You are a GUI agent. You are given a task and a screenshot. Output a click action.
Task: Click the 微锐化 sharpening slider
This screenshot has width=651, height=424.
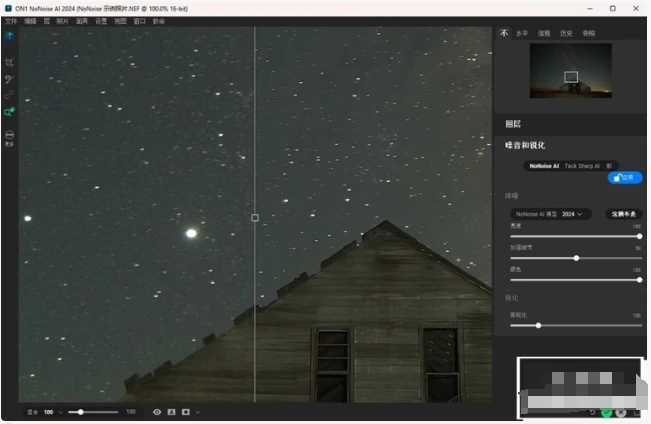pos(576,326)
